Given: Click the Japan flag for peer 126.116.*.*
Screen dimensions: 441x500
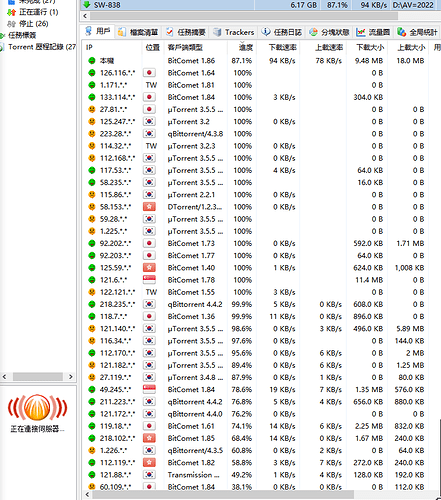Looking at the screenshot, I should tap(149, 73).
